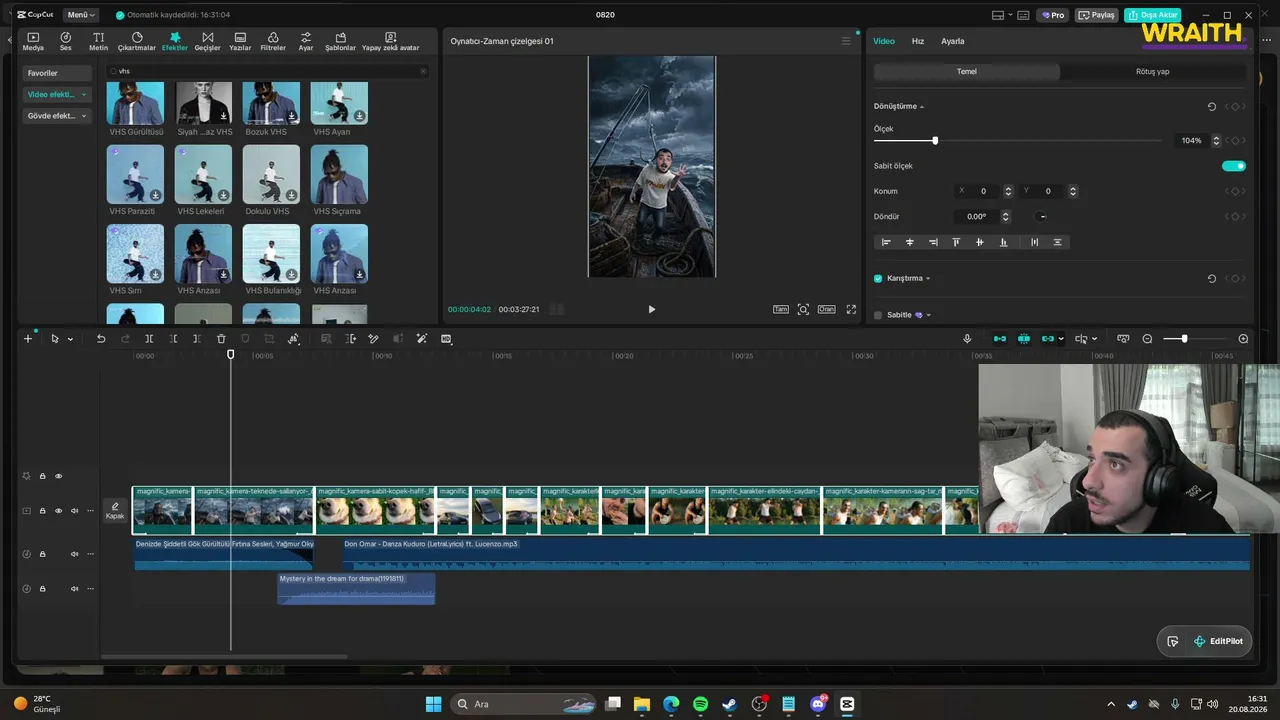Image resolution: width=1280 pixels, height=720 pixels.
Task: Open the Yapay zekâ avatar panel
Action: tap(390, 41)
